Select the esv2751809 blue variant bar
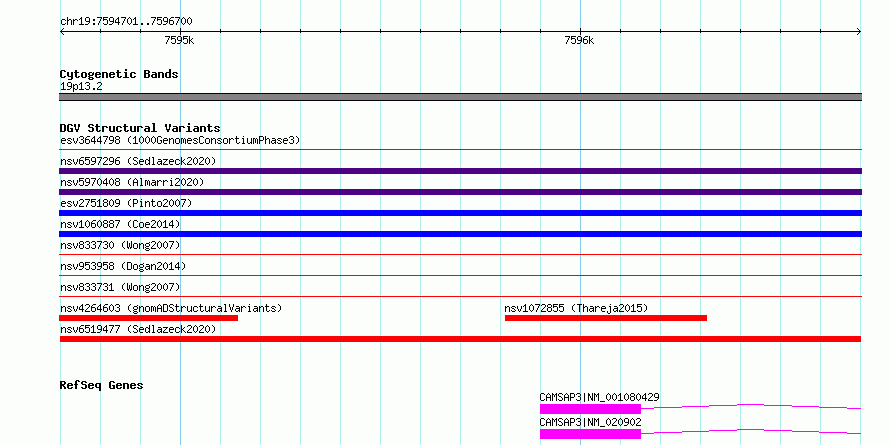 click(460, 213)
